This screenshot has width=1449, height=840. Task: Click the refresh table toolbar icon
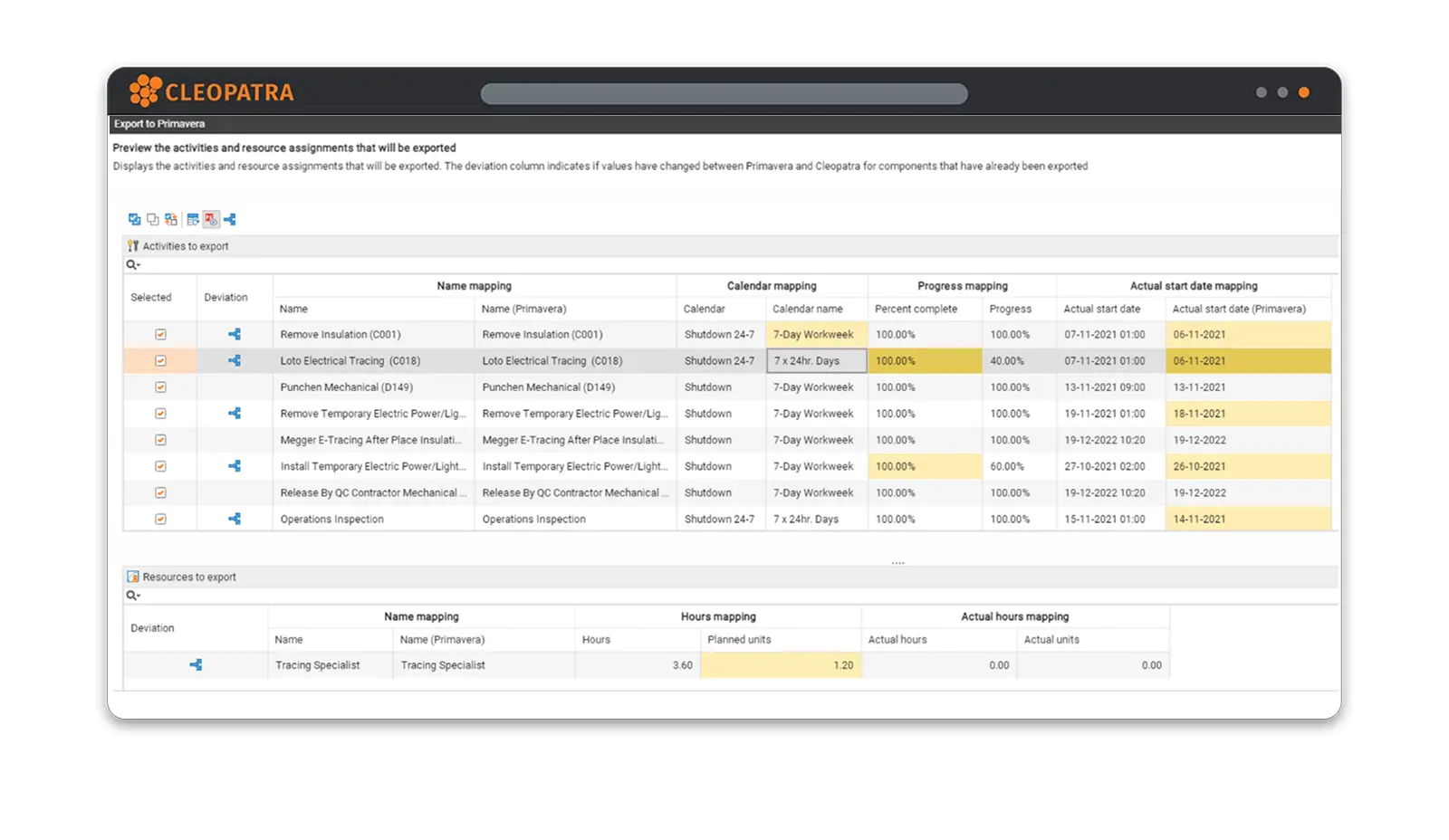click(x=193, y=219)
